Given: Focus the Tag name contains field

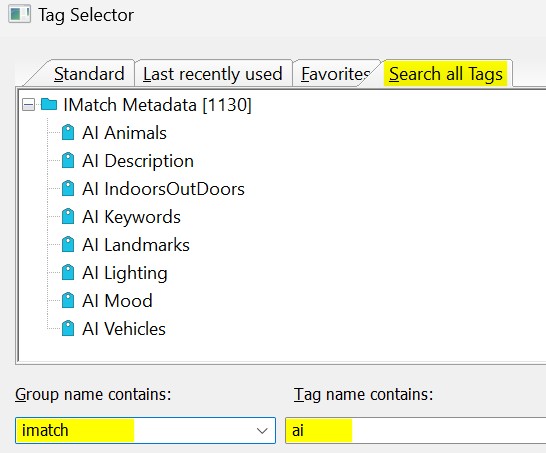Looking at the screenshot, I should (x=415, y=430).
